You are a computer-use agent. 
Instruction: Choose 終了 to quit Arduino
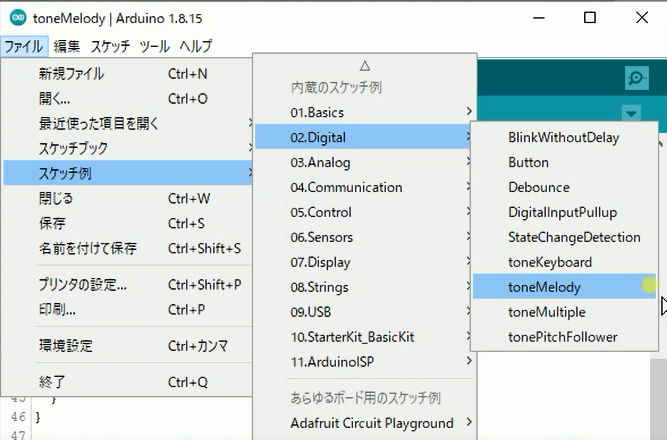tap(128, 382)
